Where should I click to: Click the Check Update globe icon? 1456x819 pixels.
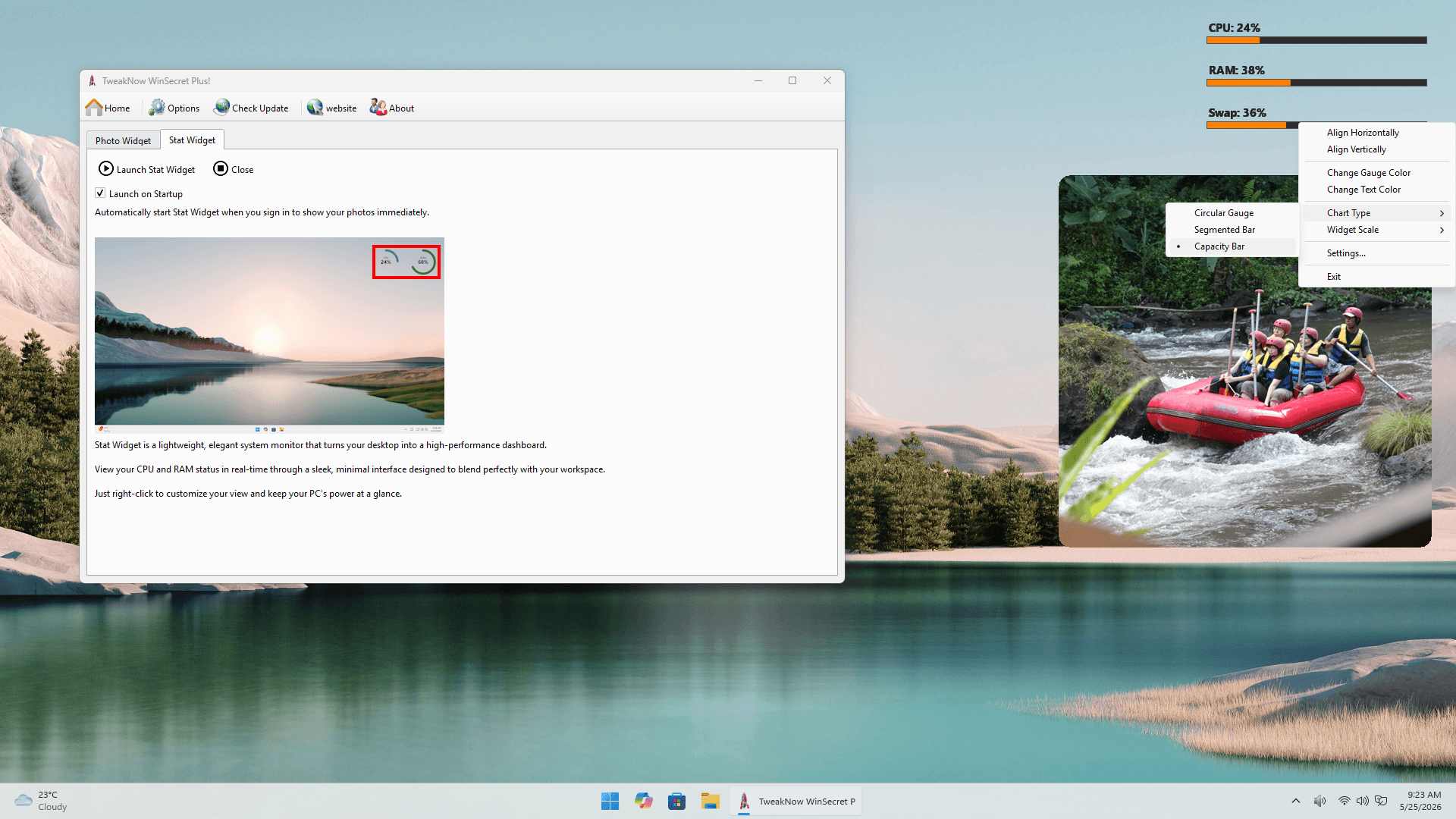coord(221,108)
